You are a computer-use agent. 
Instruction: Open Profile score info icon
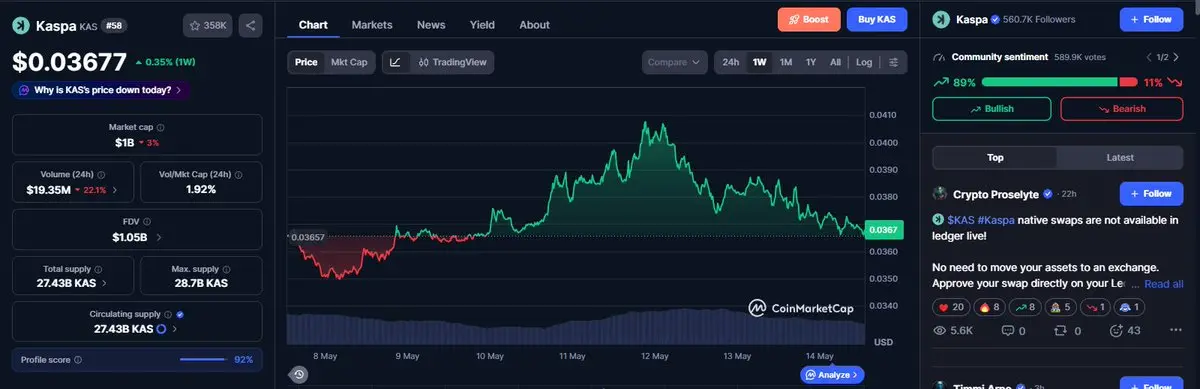pyautogui.click(x=78, y=359)
